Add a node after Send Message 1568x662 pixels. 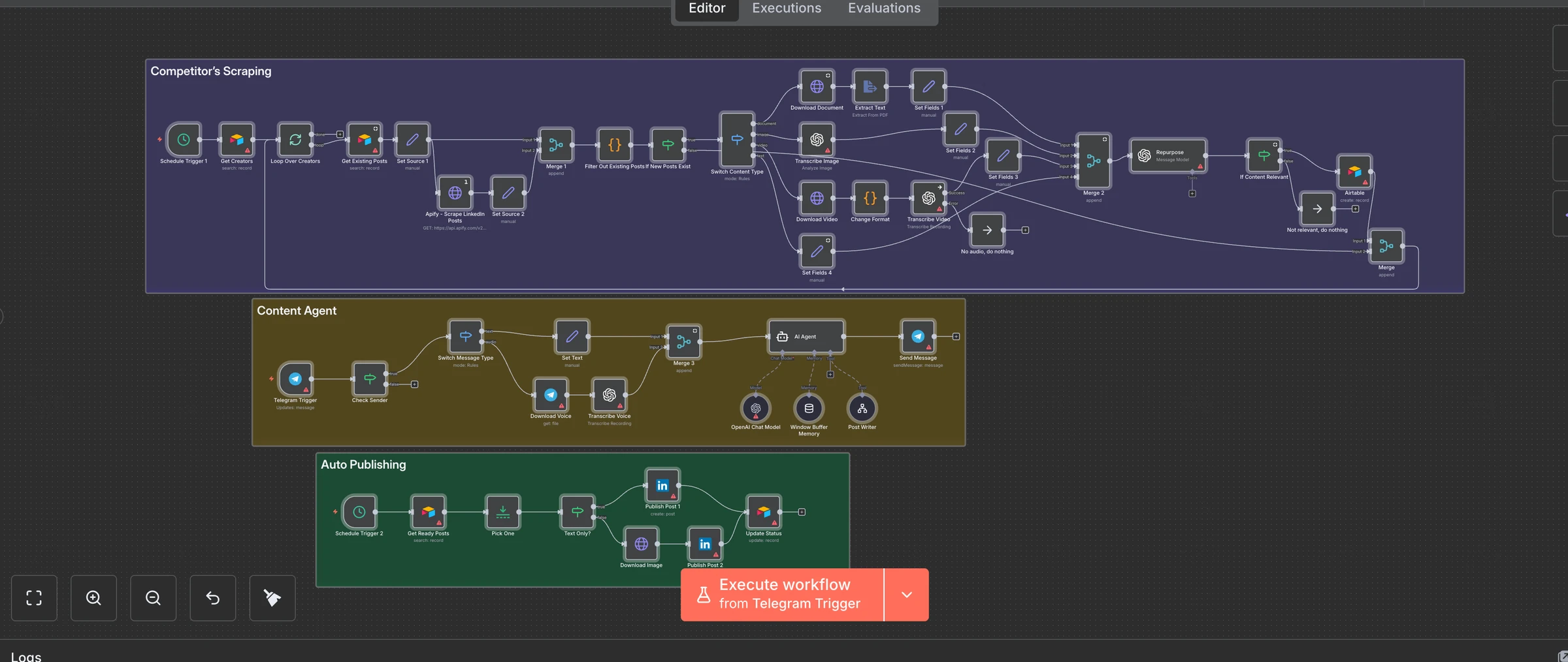(956, 337)
